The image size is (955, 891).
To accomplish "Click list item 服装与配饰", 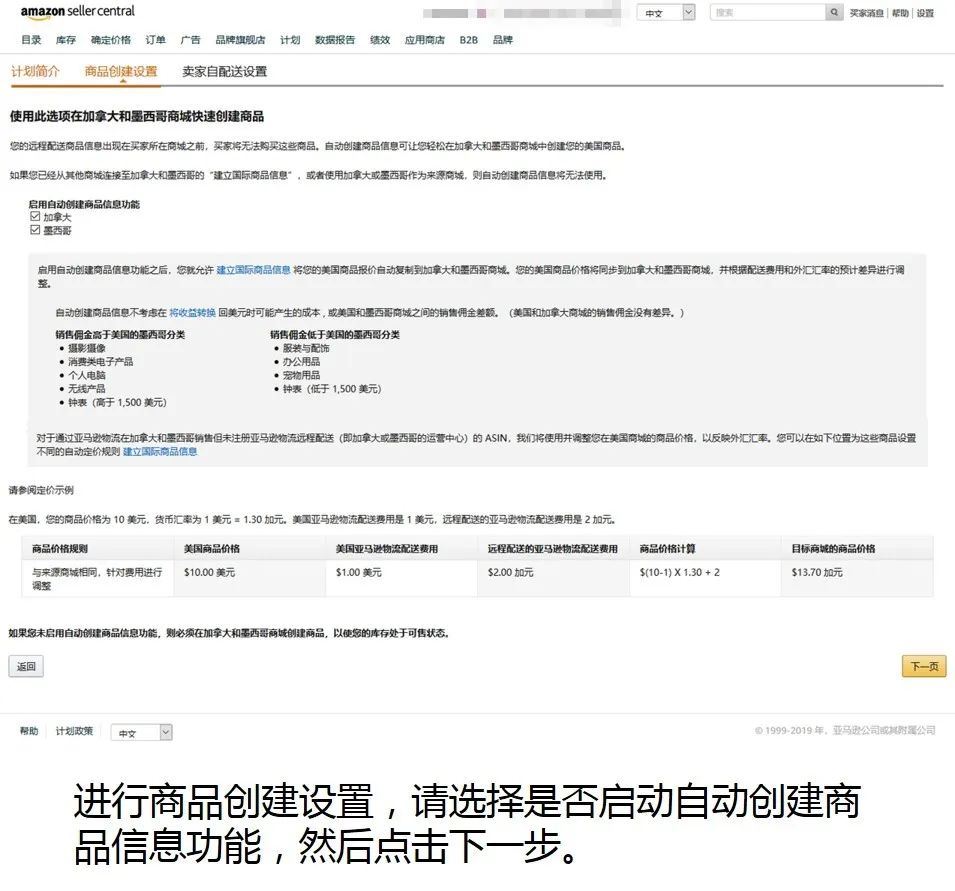I will [306, 348].
